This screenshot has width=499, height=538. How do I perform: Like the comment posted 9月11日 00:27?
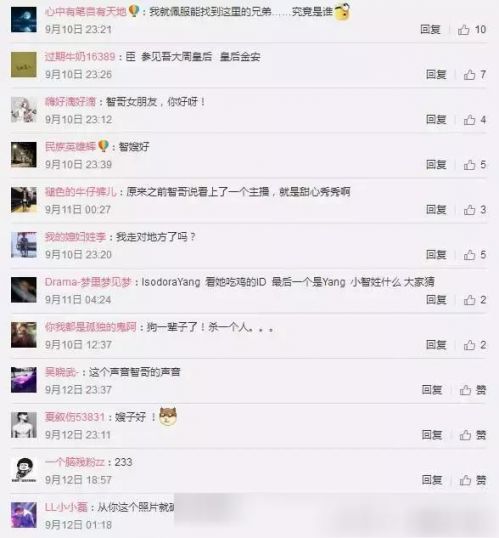tap(475, 210)
